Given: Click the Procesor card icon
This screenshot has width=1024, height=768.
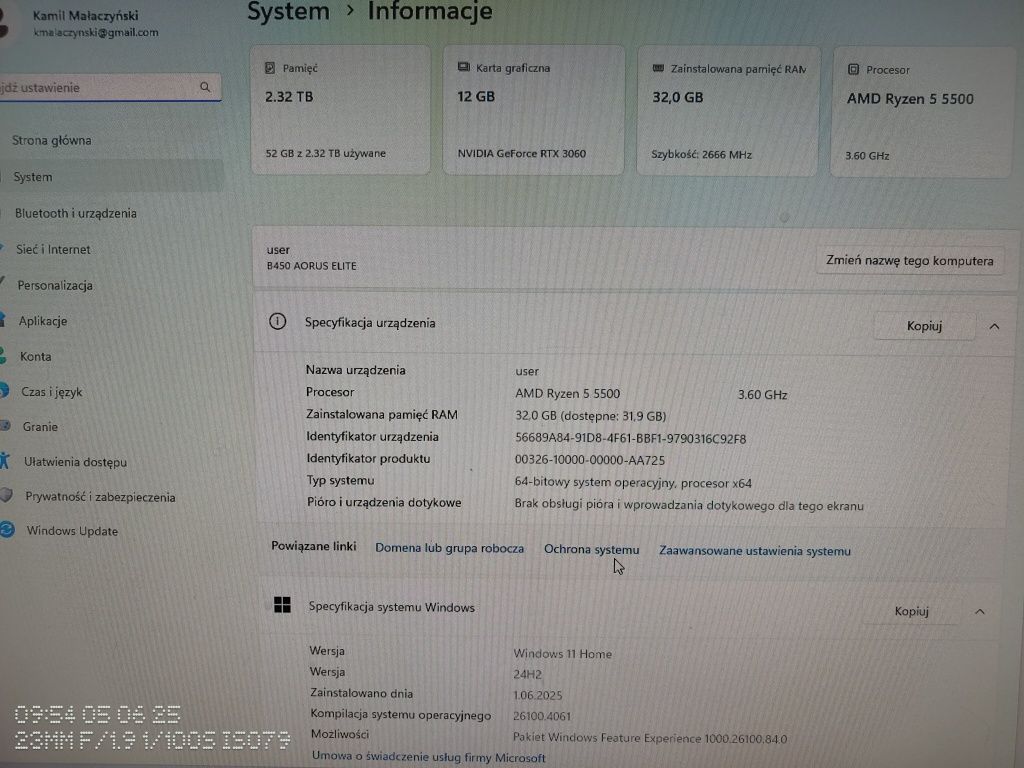Looking at the screenshot, I should [x=853, y=69].
